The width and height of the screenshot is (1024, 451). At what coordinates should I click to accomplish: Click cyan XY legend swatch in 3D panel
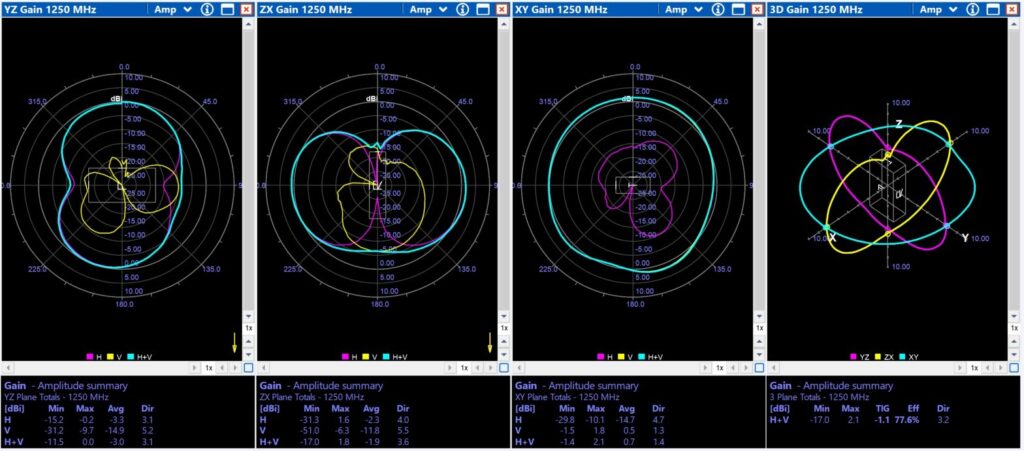coord(902,356)
